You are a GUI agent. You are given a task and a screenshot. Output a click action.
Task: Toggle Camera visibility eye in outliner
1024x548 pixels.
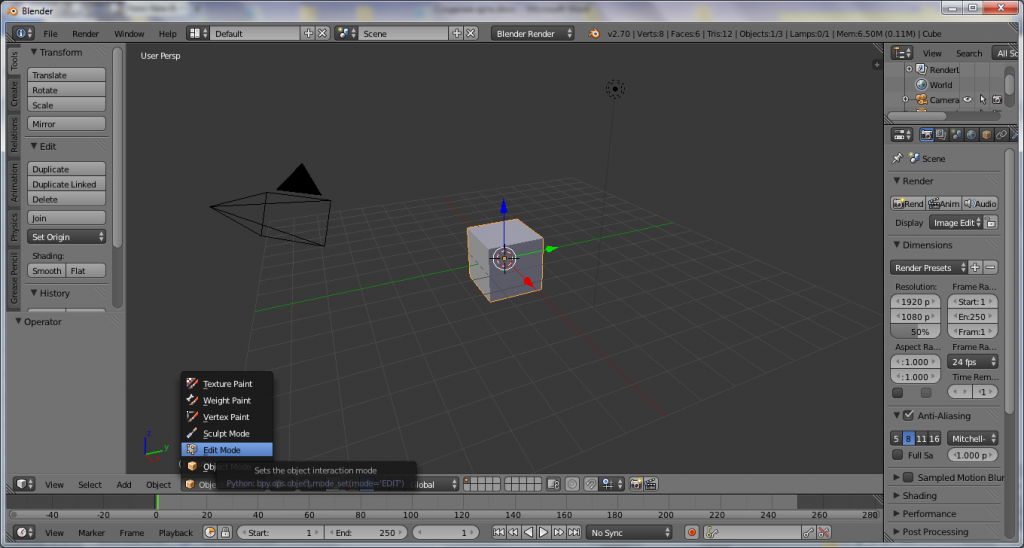click(x=967, y=100)
